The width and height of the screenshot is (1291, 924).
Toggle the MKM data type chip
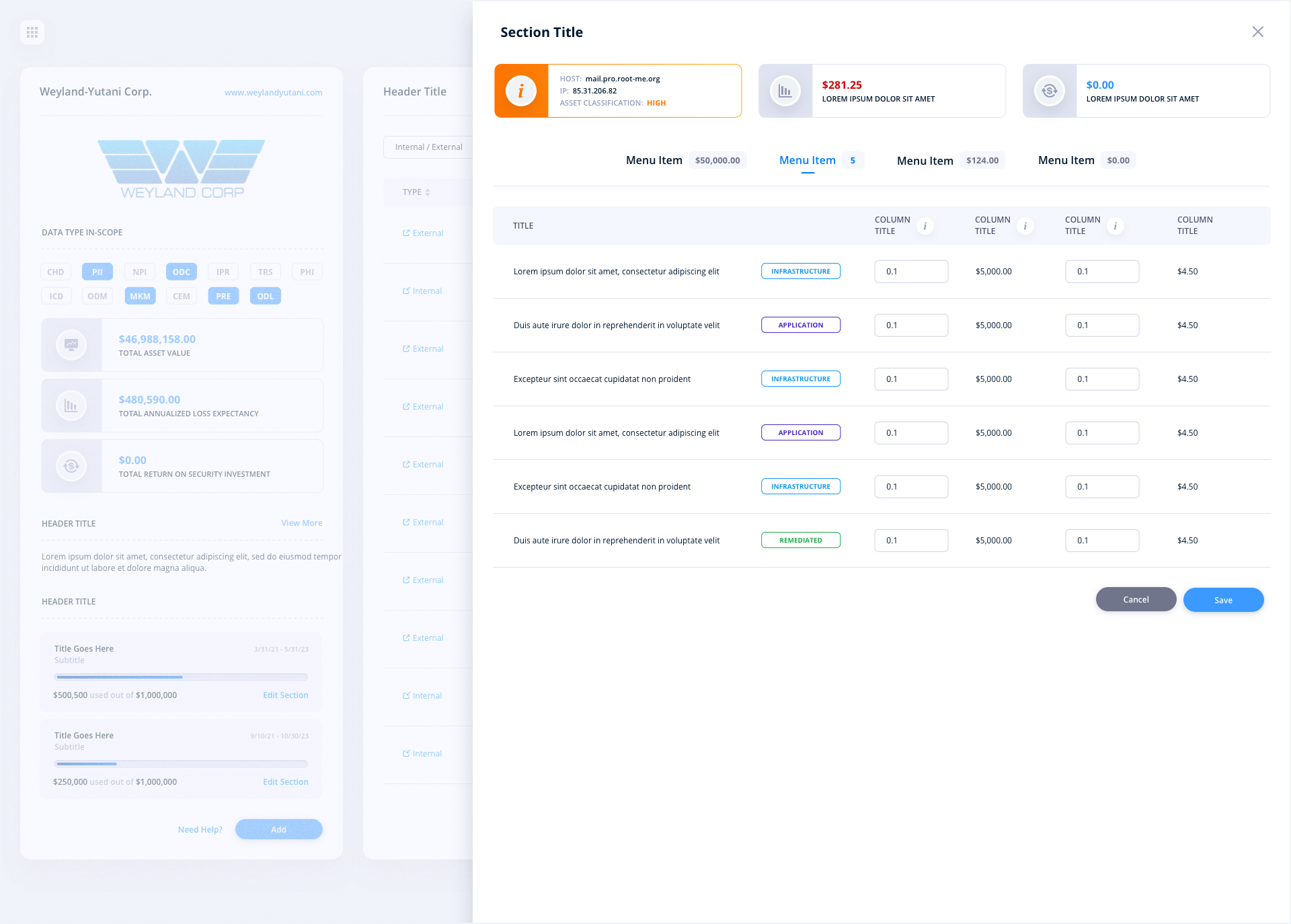[140, 296]
